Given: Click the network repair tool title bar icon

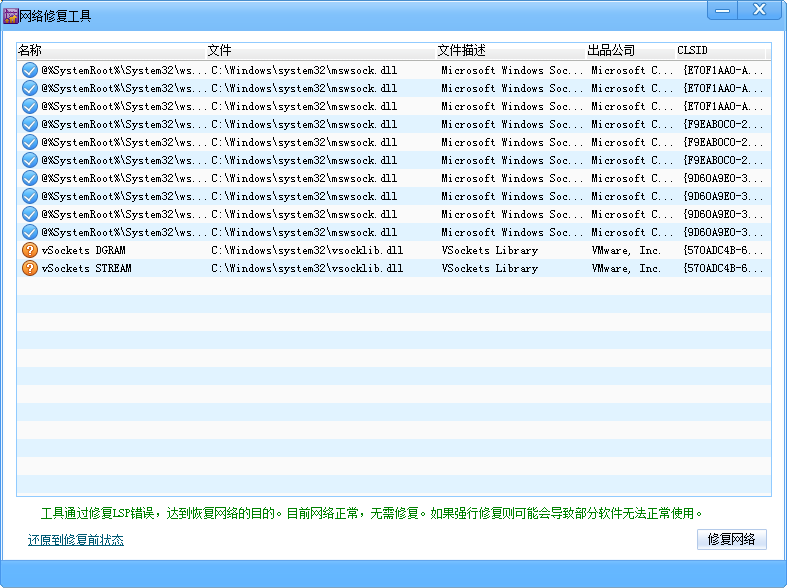Looking at the screenshot, I should point(12,16).
